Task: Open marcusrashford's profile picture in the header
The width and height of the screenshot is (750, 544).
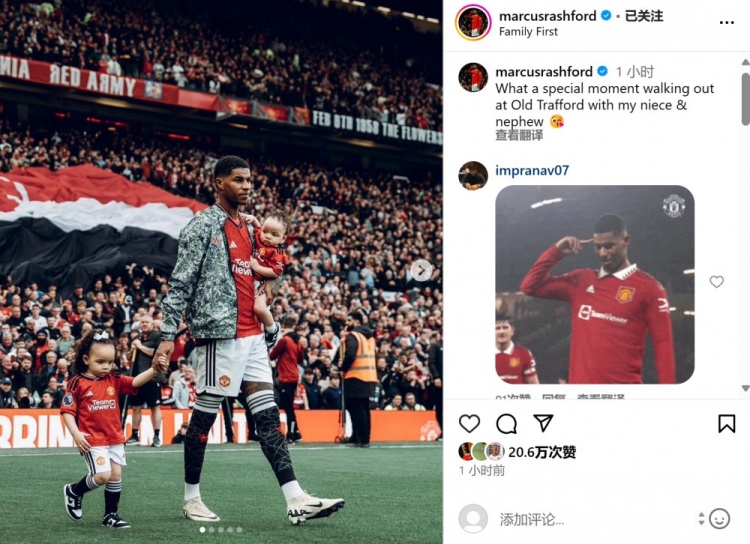Action: click(x=473, y=23)
